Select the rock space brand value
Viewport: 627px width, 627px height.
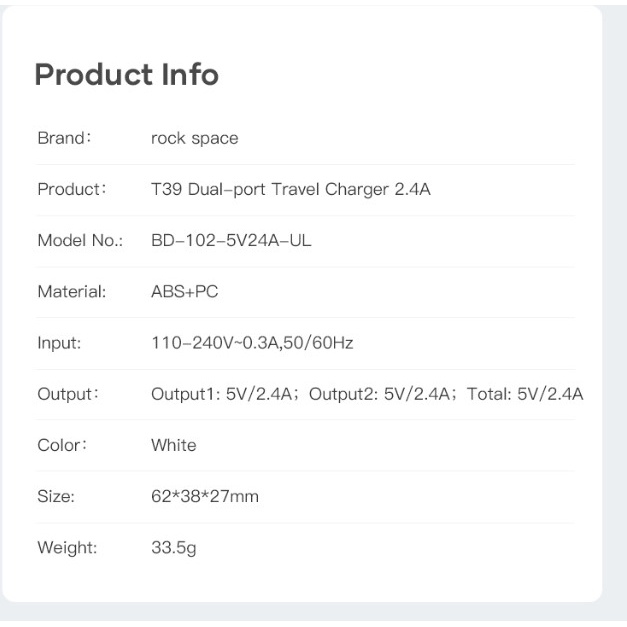point(194,138)
